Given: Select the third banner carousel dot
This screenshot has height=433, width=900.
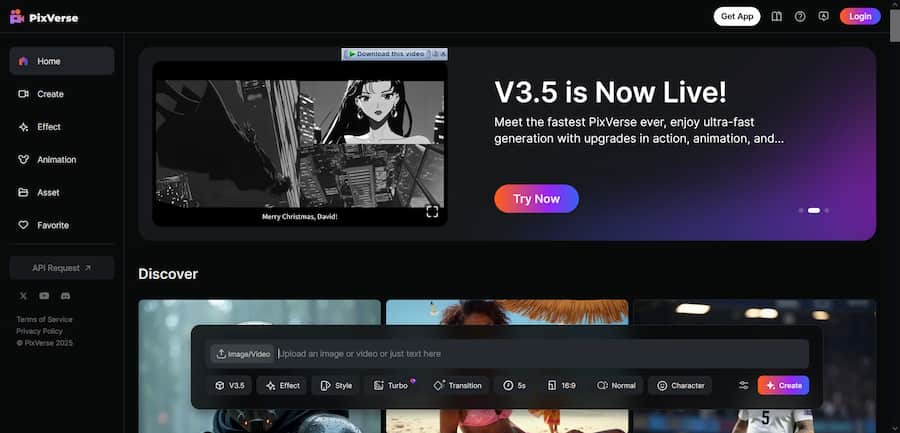Looking at the screenshot, I should point(827,211).
